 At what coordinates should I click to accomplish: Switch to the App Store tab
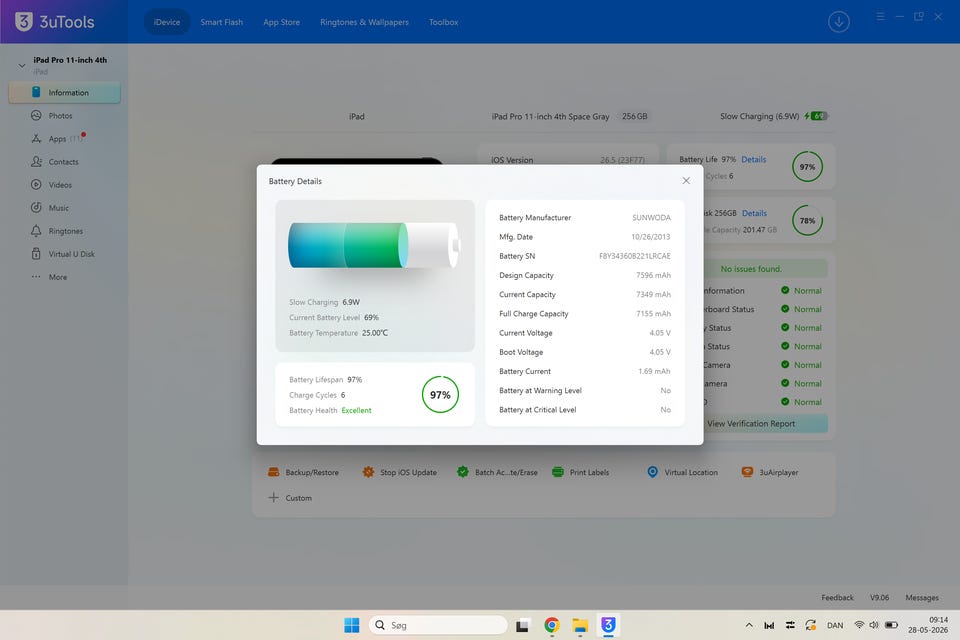point(282,22)
